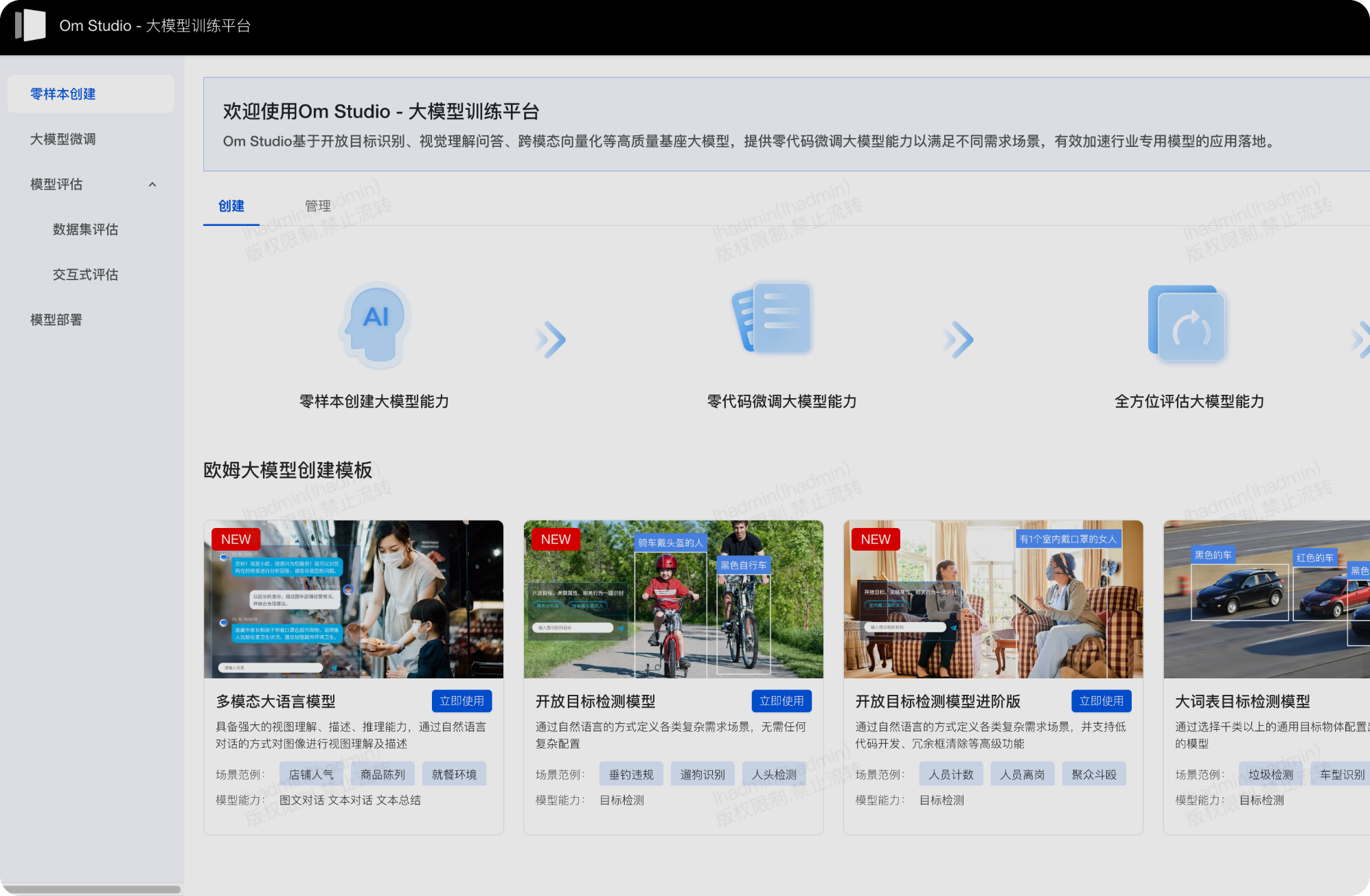This screenshot has height=896, width=1370.
Task: Click 立即使用 for 开放目标检测模型进阶版
Action: coord(1102,701)
